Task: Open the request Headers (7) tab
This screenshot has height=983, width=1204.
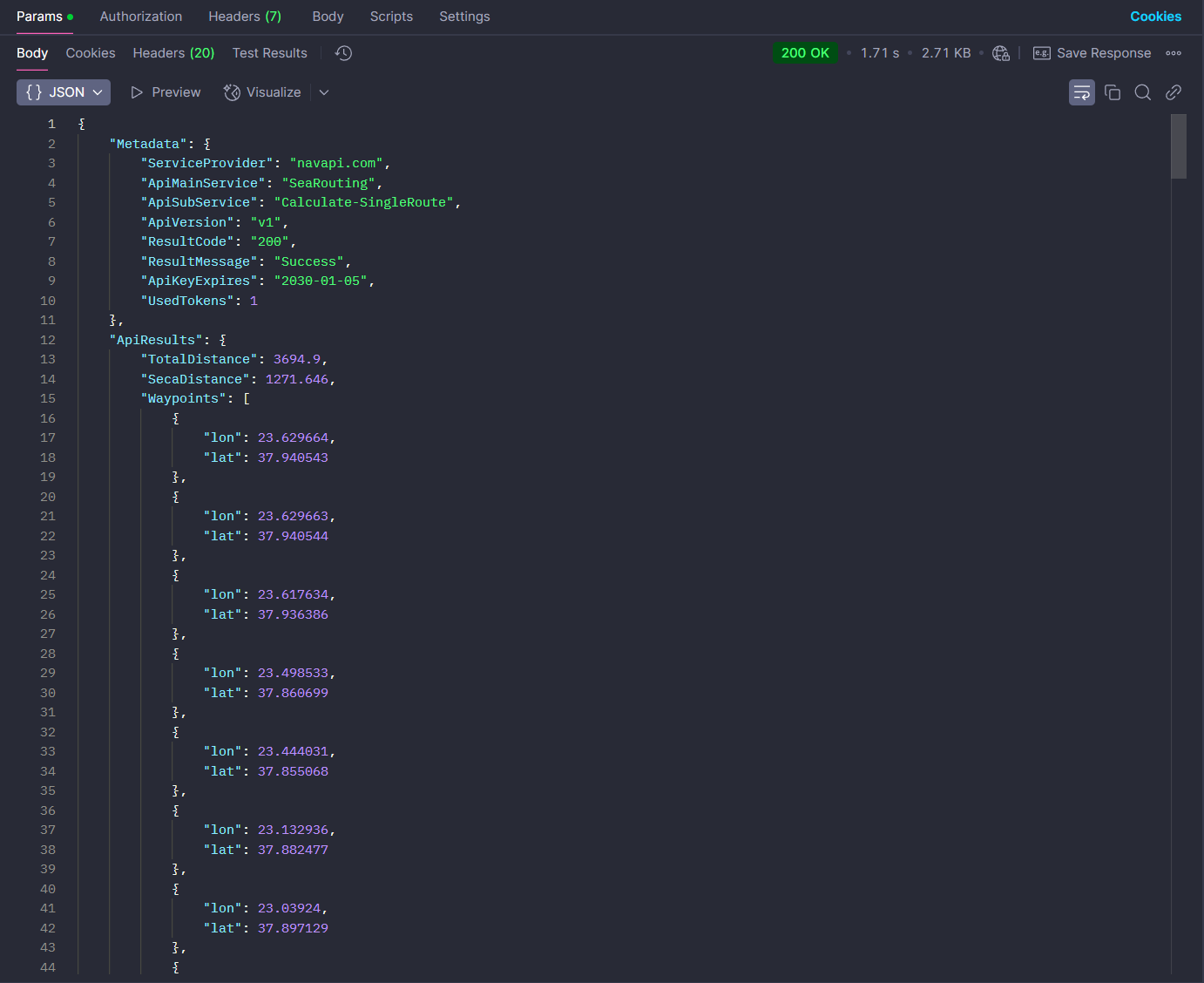Action: point(245,17)
